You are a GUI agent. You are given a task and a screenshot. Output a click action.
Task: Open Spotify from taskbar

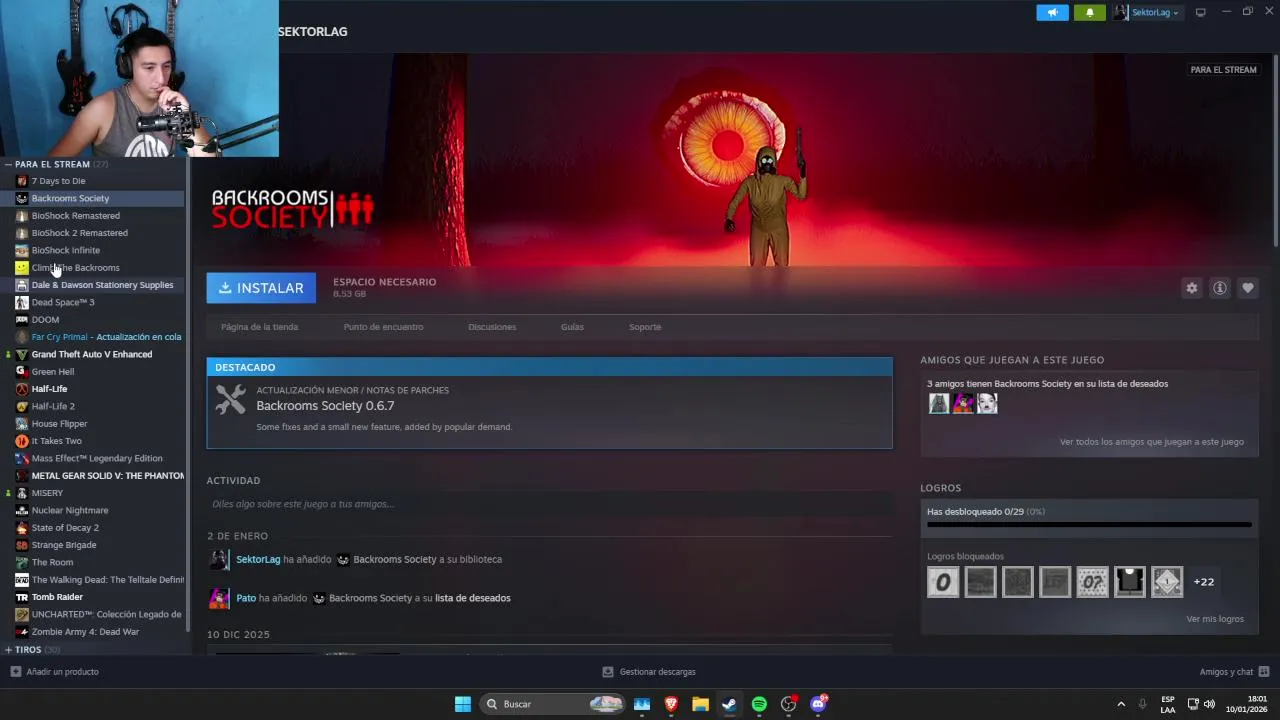click(759, 704)
